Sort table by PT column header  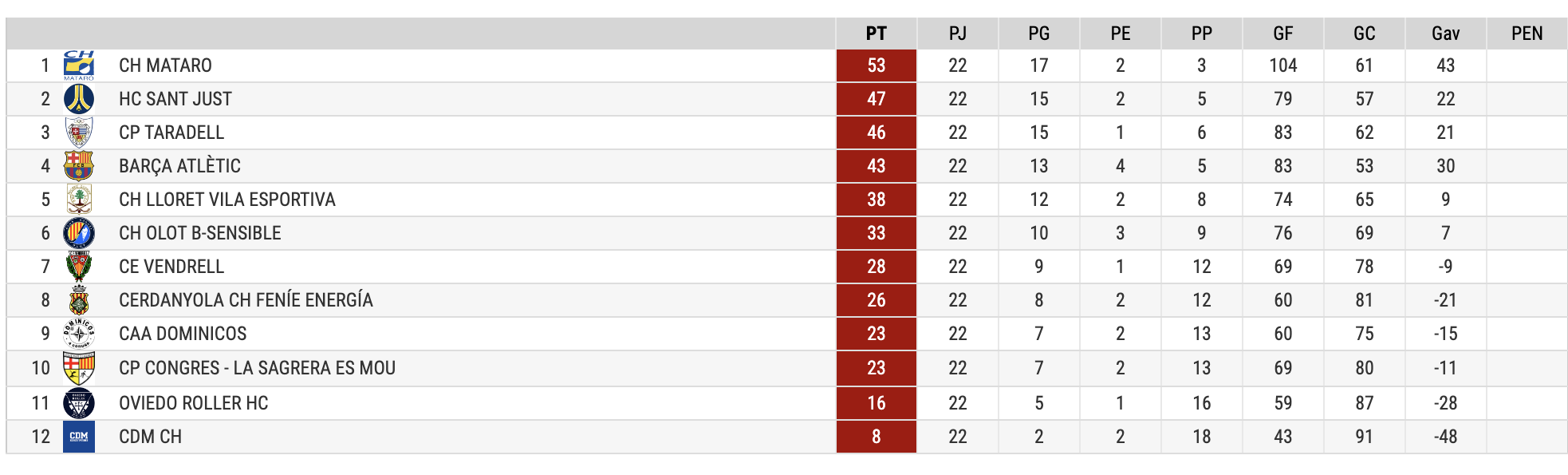pos(877,34)
